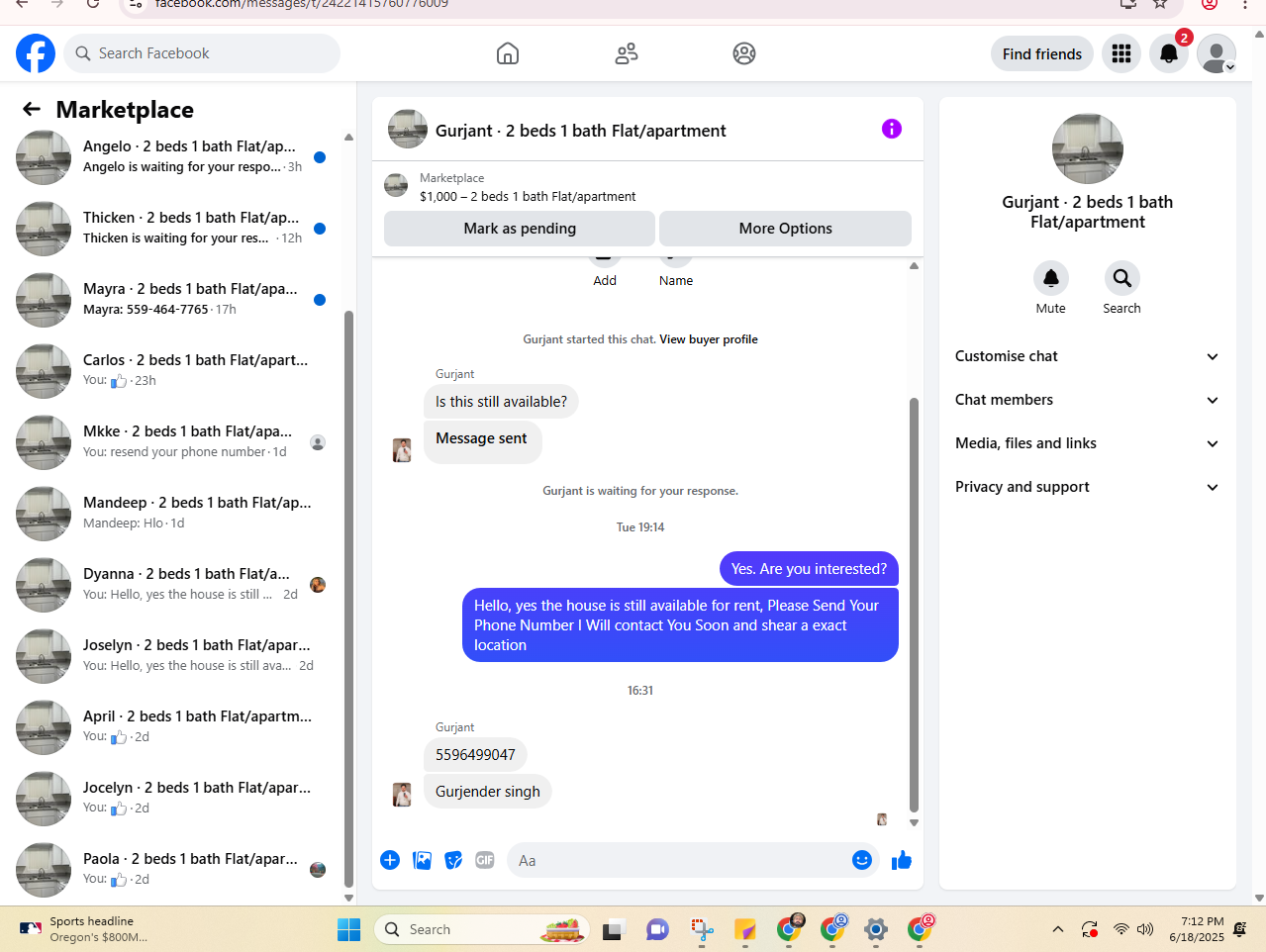Click the Windows taskbar Search box
The width and height of the screenshot is (1266, 952).
[x=482, y=929]
